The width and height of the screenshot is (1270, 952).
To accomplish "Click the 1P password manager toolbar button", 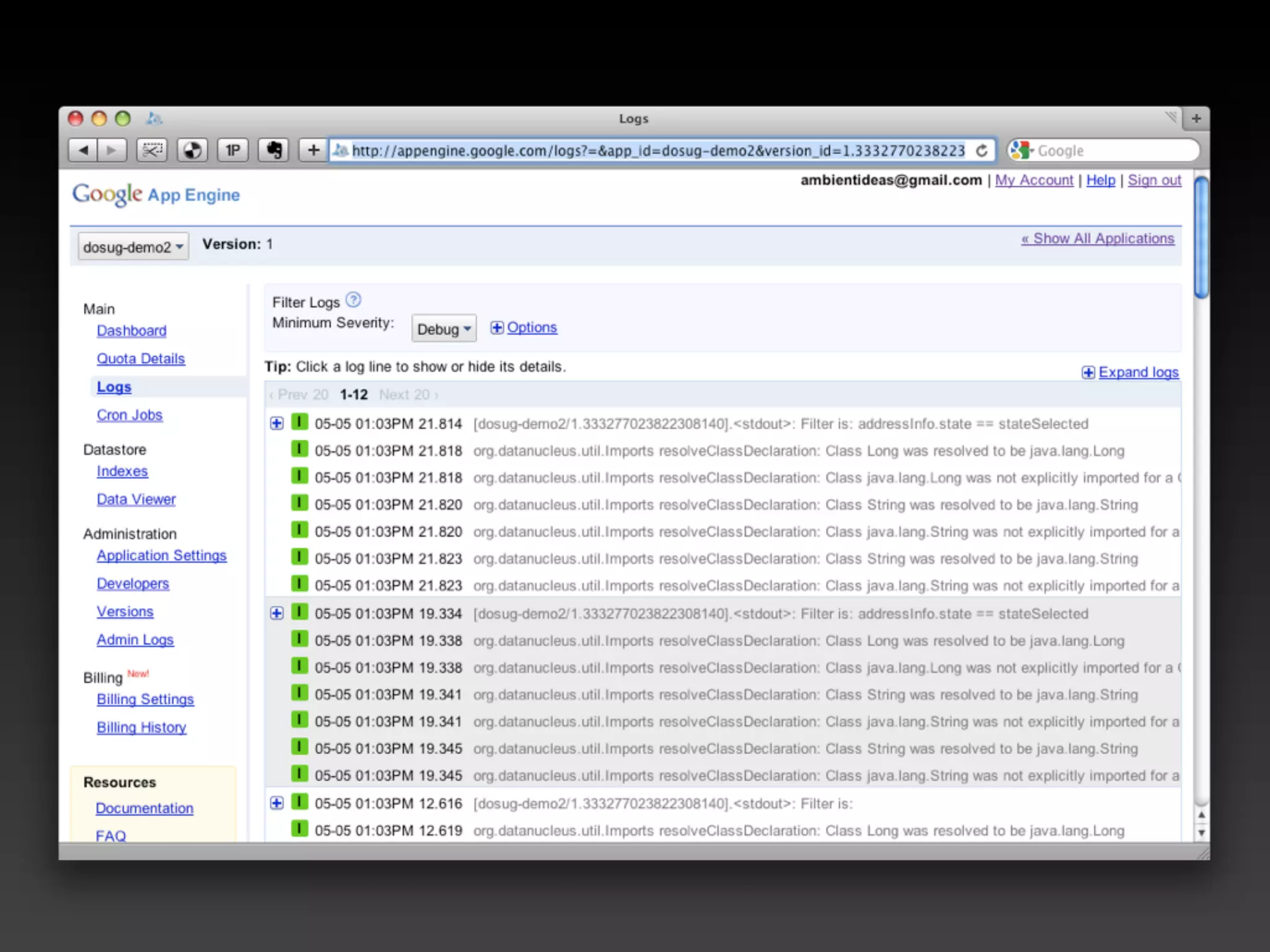I will tap(233, 150).
